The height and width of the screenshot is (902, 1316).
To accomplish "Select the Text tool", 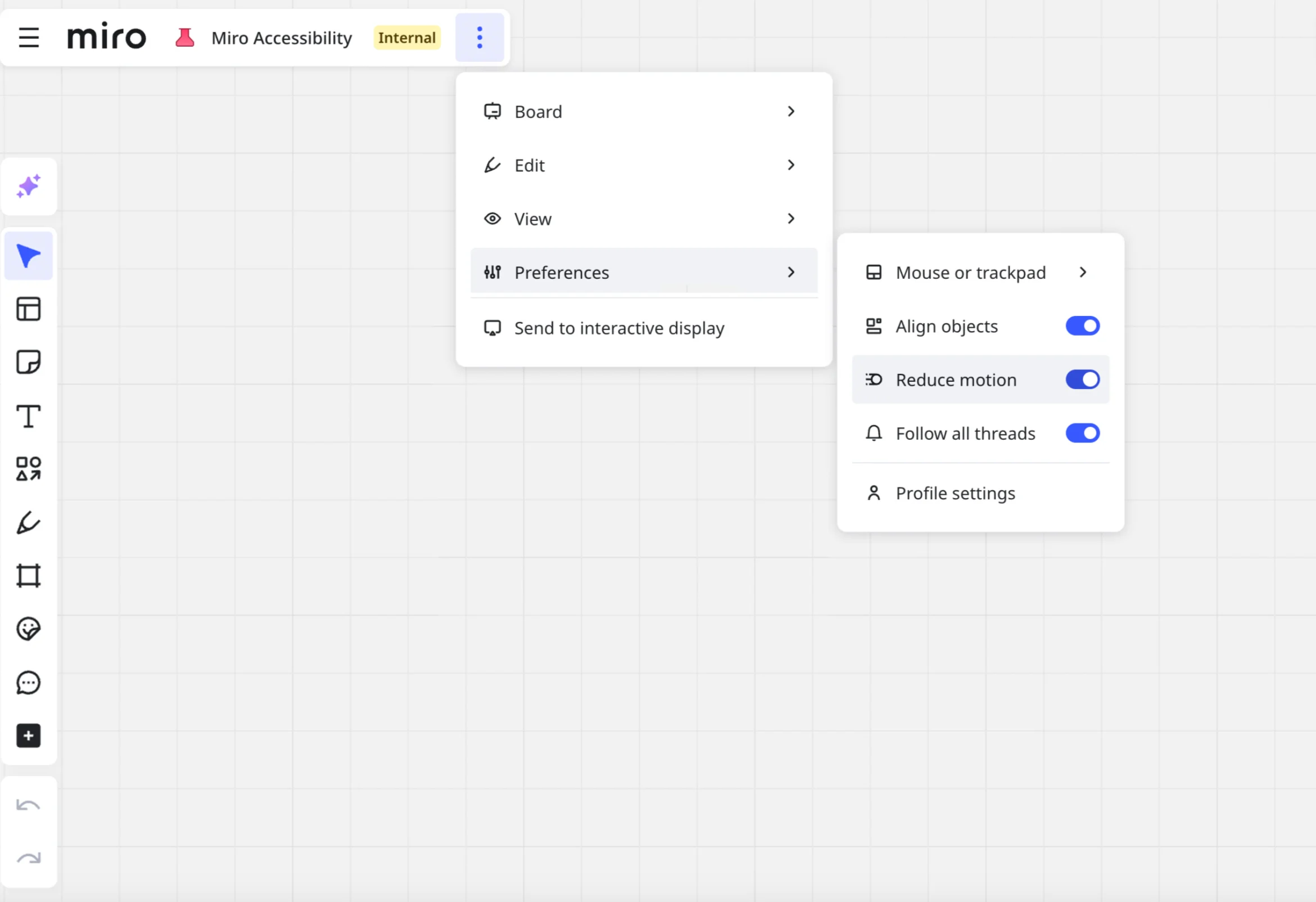I will pos(28,417).
